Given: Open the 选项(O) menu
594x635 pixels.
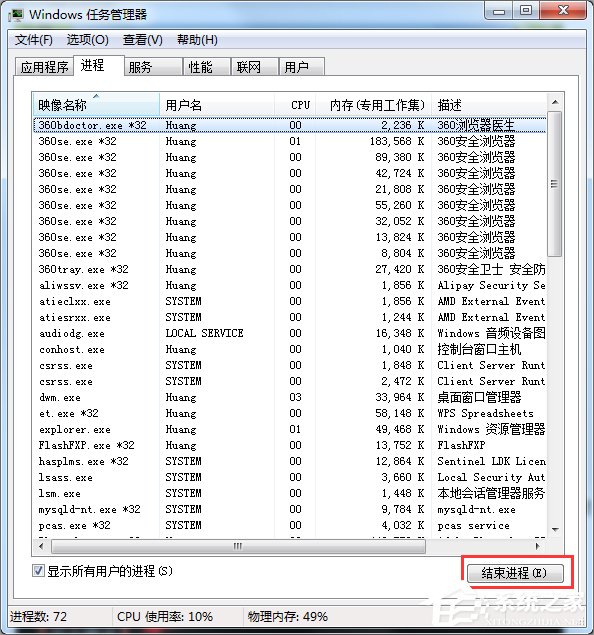Looking at the screenshot, I should (x=87, y=40).
